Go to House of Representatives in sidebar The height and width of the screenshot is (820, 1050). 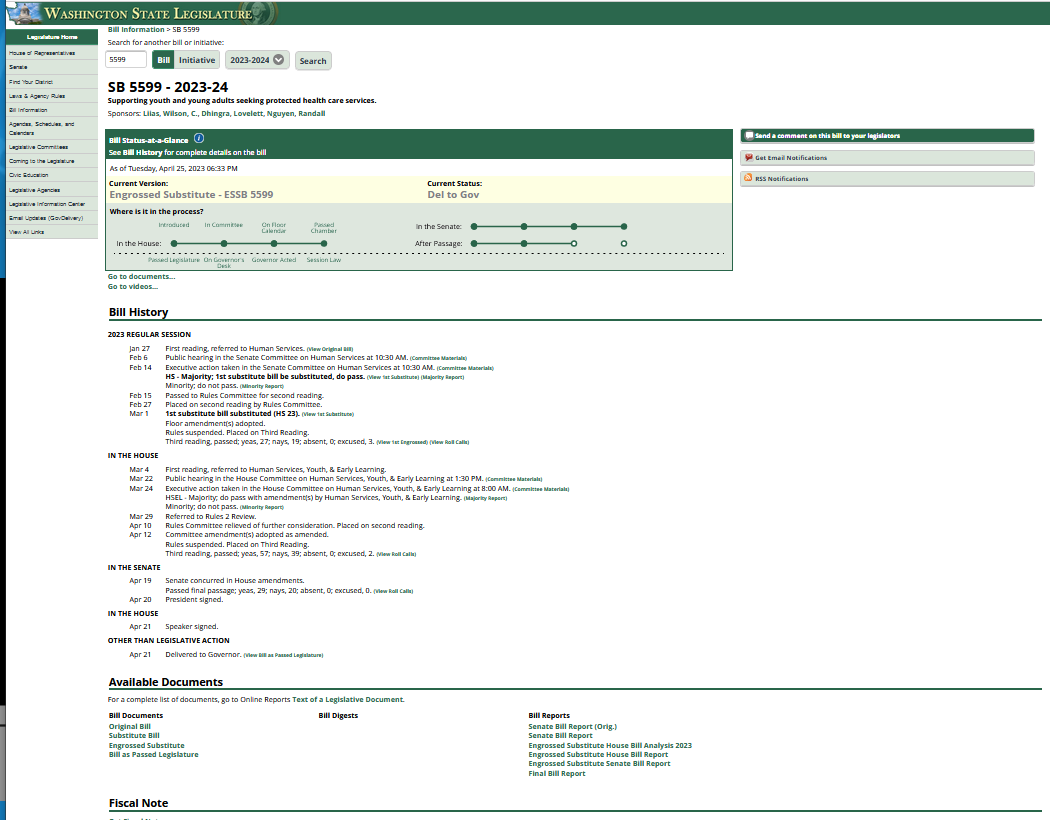click(42, 53)
